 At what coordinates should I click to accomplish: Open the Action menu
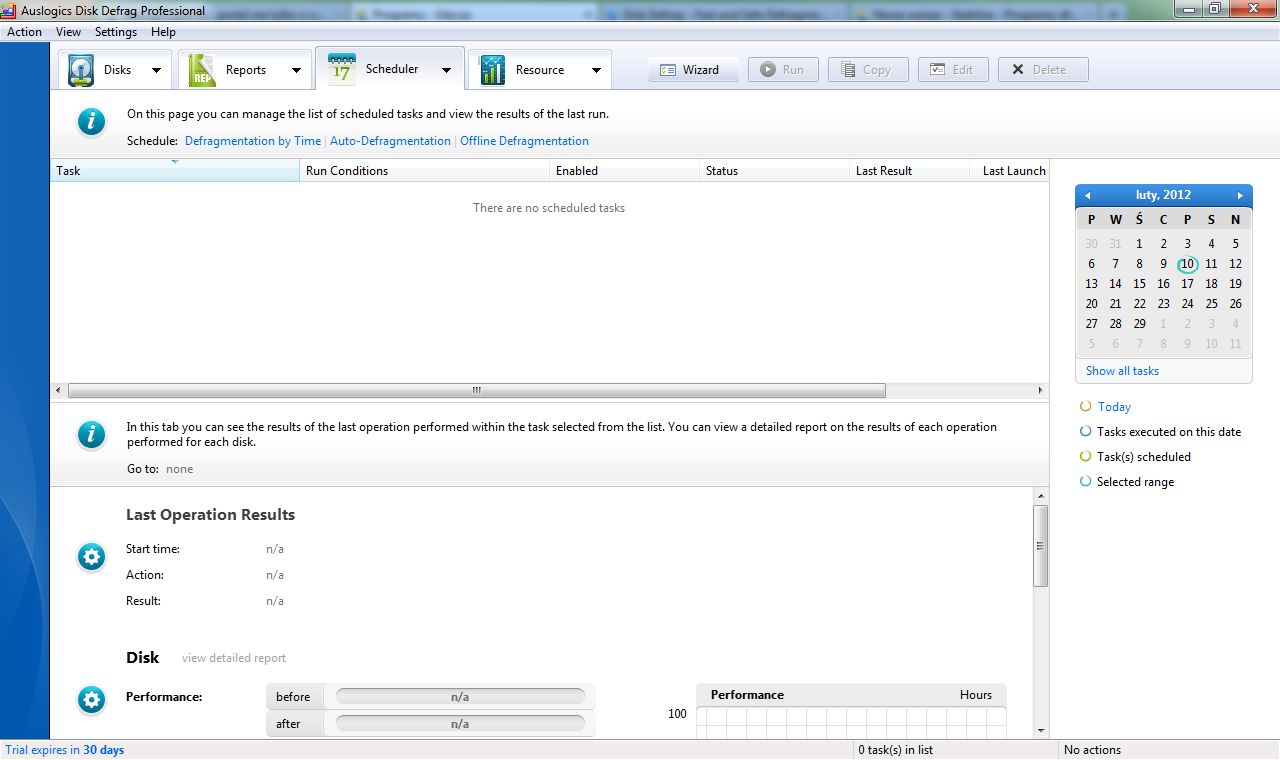pos(25,32)
